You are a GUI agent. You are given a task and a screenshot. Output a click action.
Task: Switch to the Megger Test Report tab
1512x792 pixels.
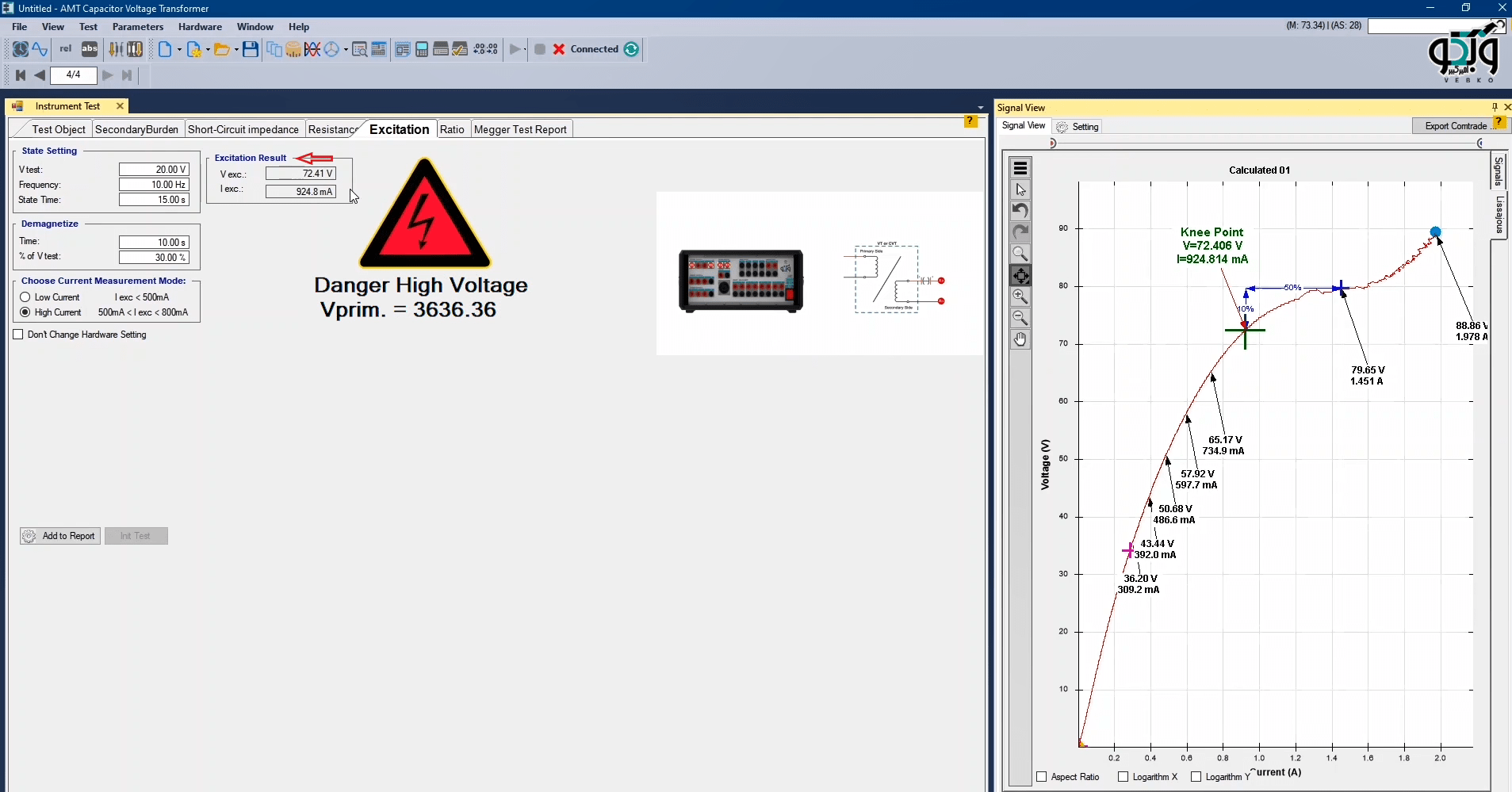click(x=520, y=129)
